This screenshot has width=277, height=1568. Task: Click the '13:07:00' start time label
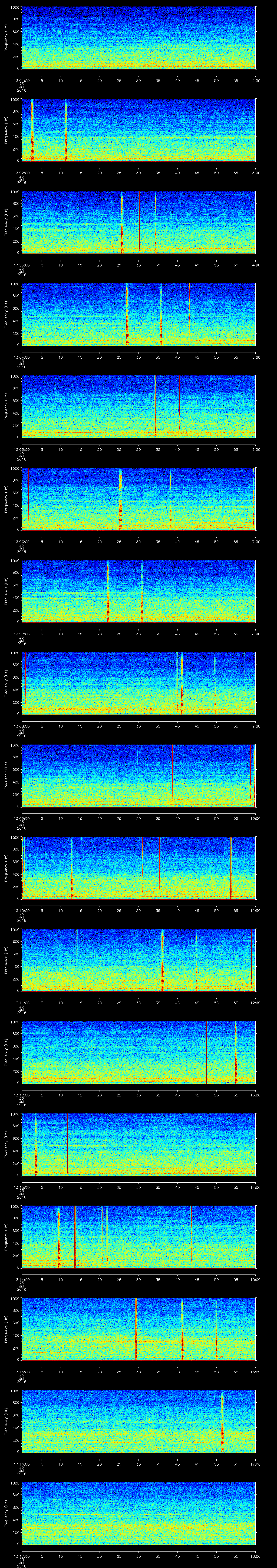tap(21, 634)
